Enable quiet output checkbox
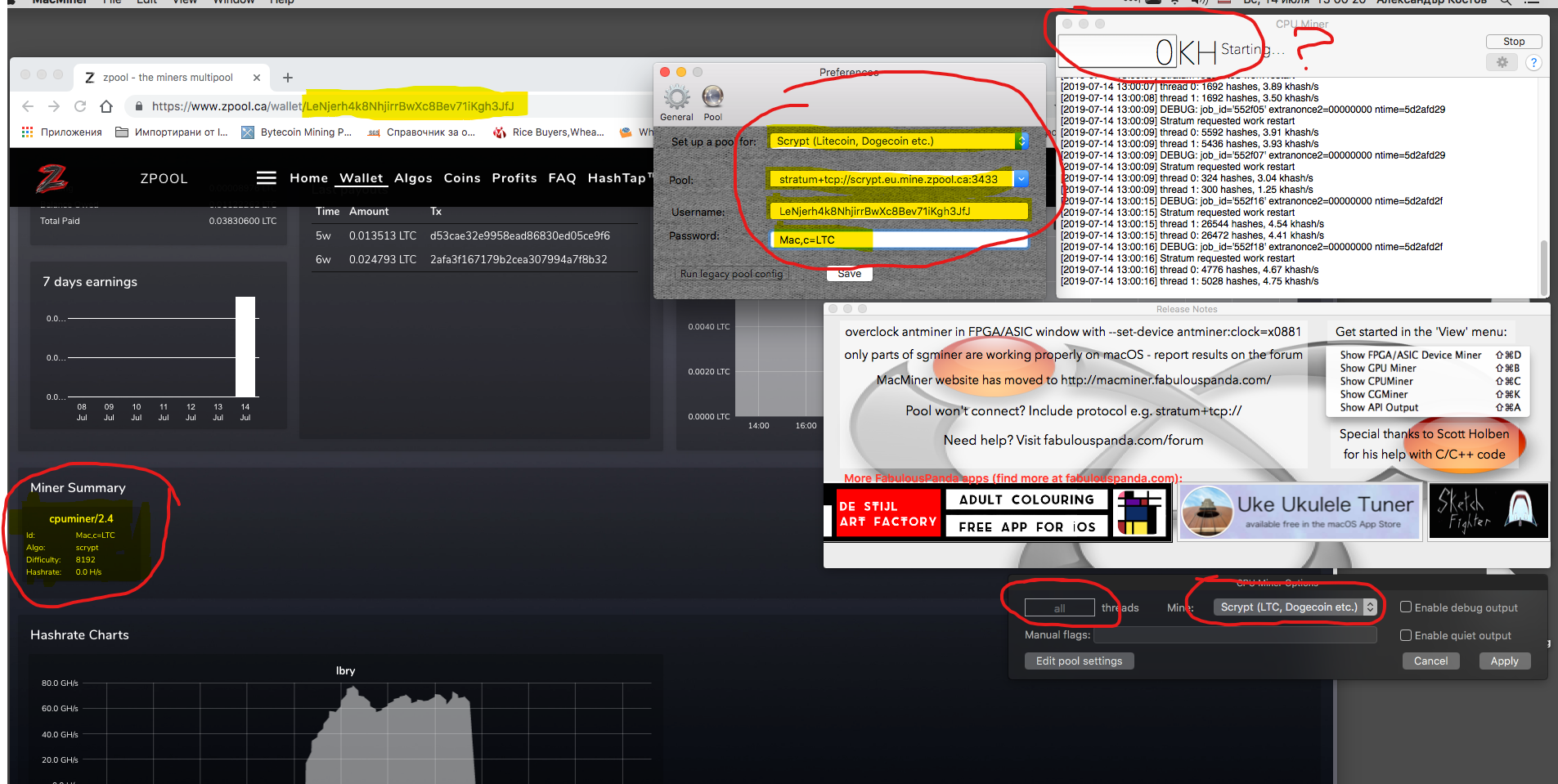 pos(1406,635)
